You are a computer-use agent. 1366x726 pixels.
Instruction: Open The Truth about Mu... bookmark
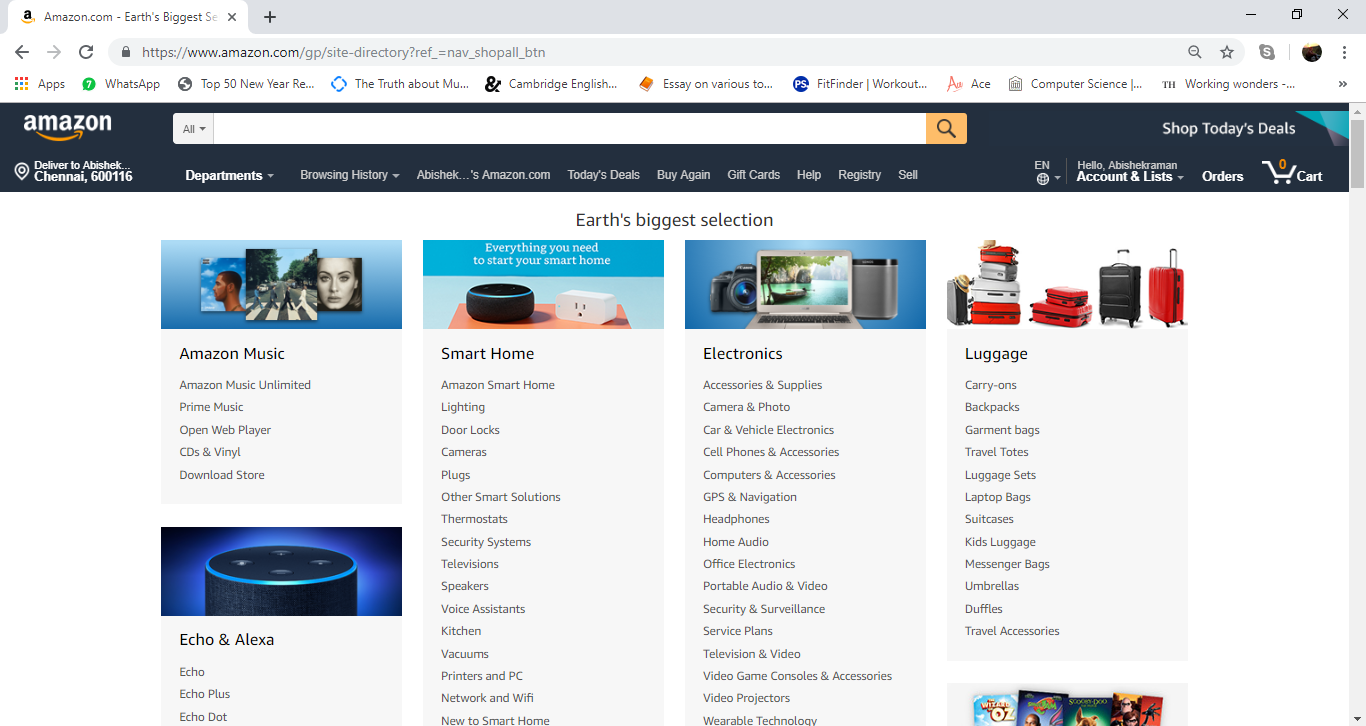coord(400,84)
